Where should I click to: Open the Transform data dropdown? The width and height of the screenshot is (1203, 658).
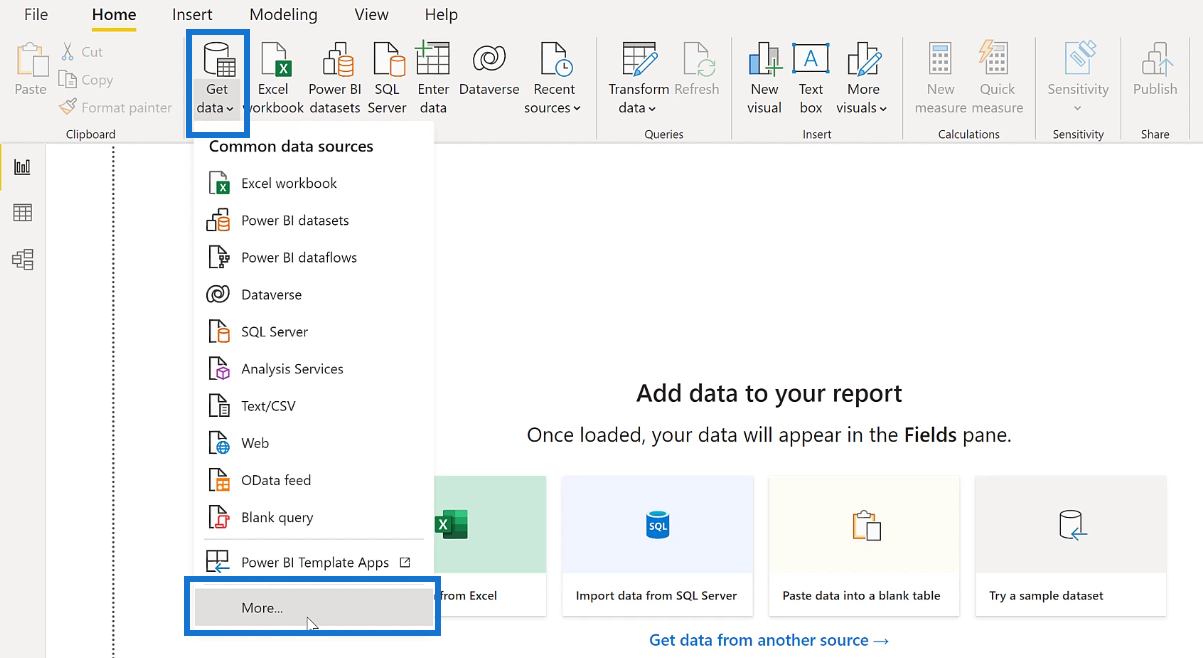tap(638, 80)
